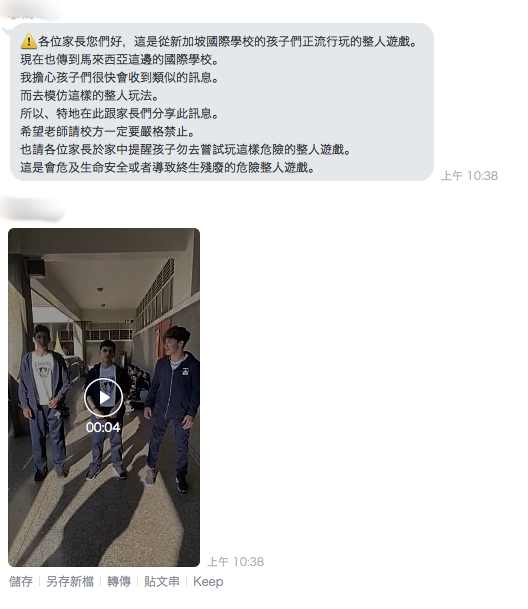Click the 上午 10:38 timestamp beside text message
The width and height of the screenshot is (528, 609).
click(x=469, y=176)
